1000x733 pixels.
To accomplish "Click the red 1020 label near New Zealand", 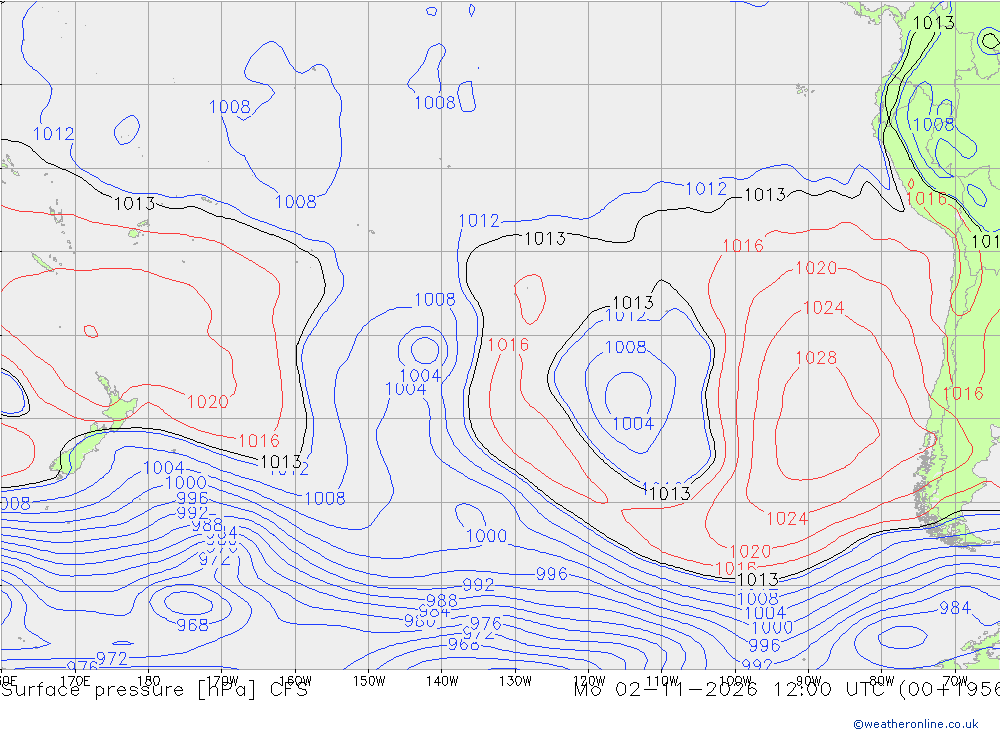I will [207, 402].
